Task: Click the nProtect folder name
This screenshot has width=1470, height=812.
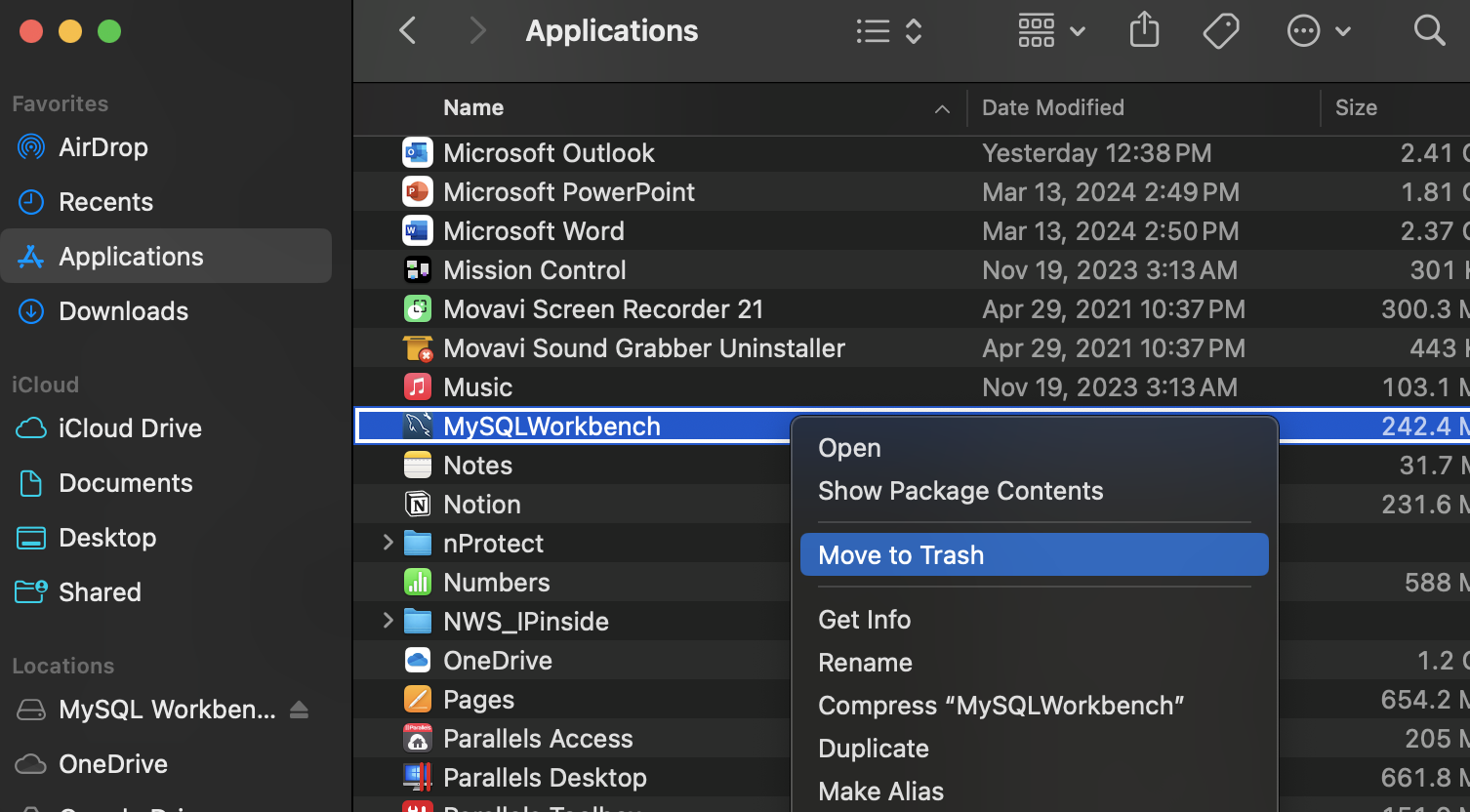Action: coord(493,544)
